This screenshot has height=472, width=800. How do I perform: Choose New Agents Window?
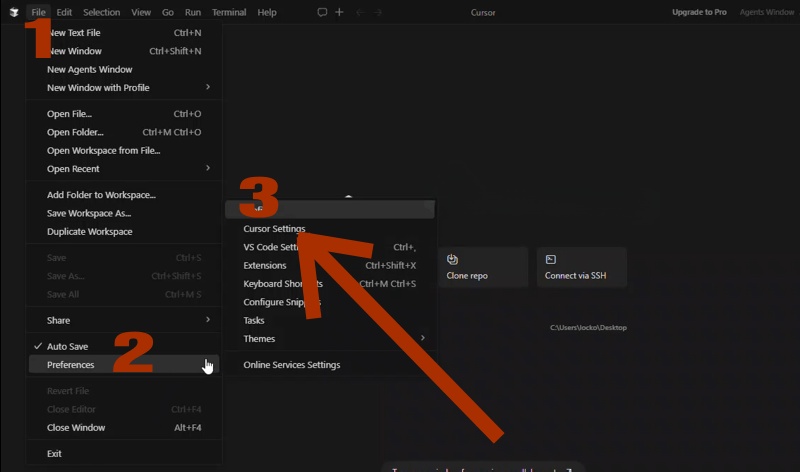pyautogui.click(x=124, y=69)
